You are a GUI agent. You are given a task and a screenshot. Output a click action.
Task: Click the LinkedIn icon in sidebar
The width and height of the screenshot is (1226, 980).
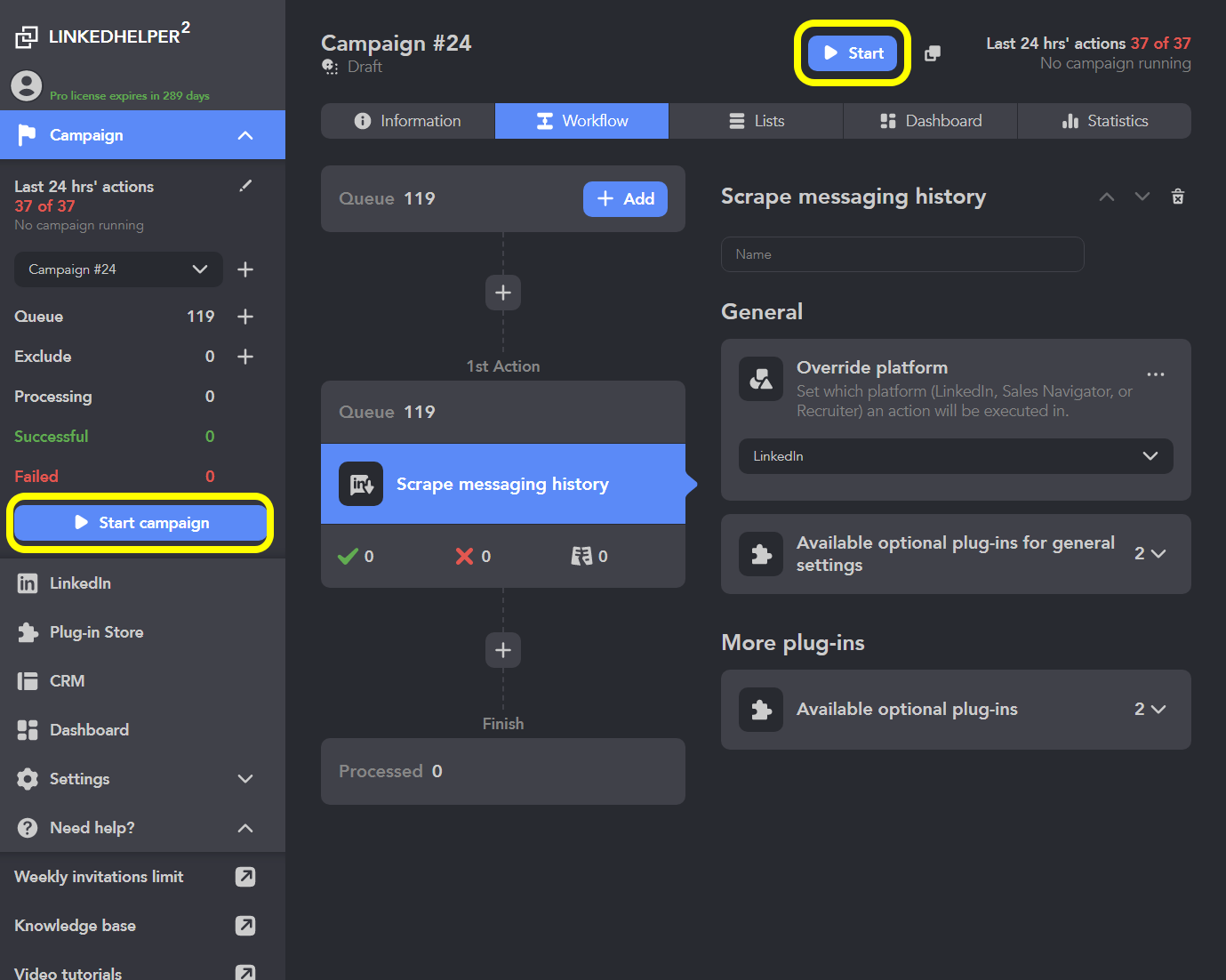(x=28, y=583)
